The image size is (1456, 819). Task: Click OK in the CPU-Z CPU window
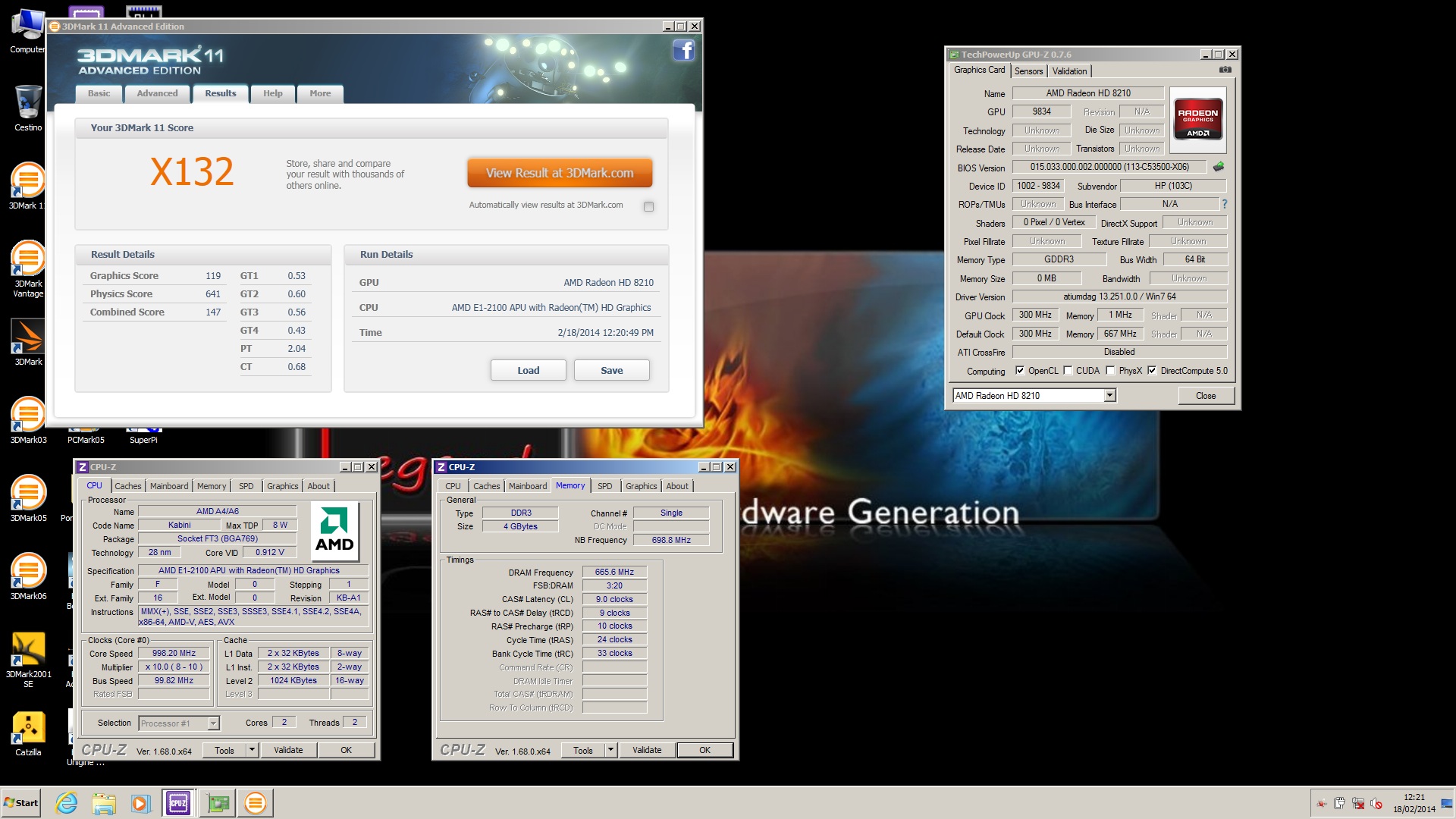pyautogui.click(x=346, y=750)
